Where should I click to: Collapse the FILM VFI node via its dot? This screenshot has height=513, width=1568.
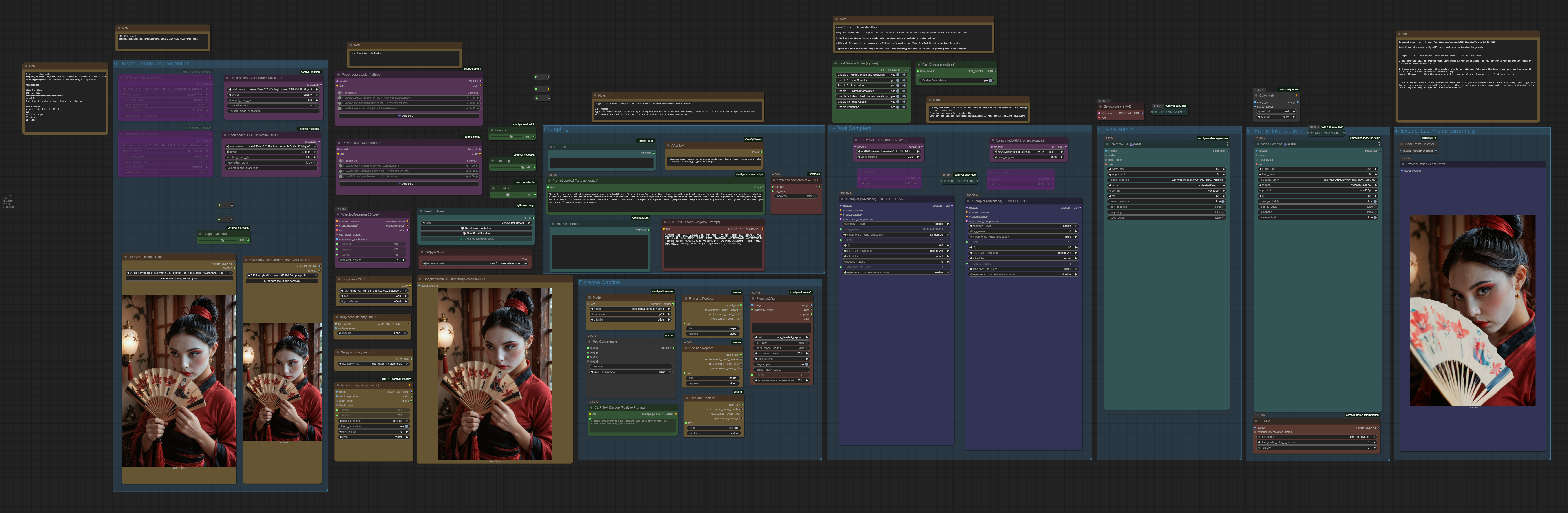pyautogui.click(x=1256, y=421)
